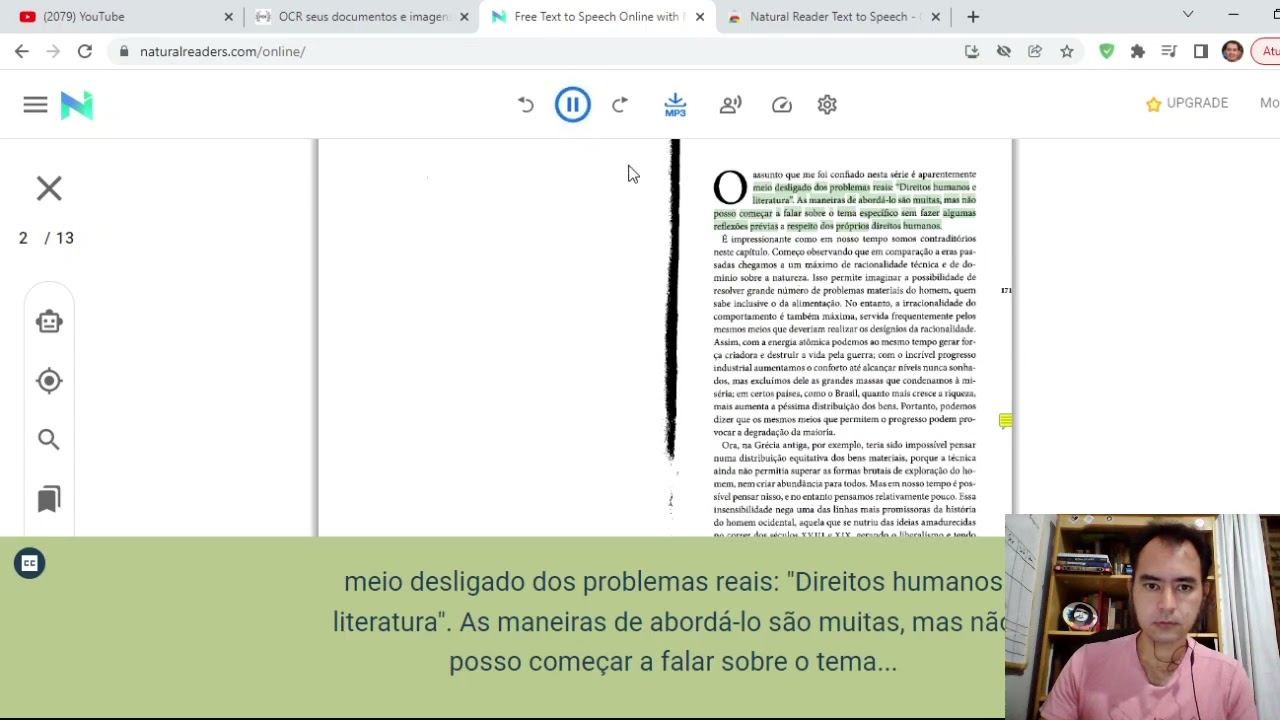Close the document with the X
Viewport: 1280px width, 720px height.
49,188
